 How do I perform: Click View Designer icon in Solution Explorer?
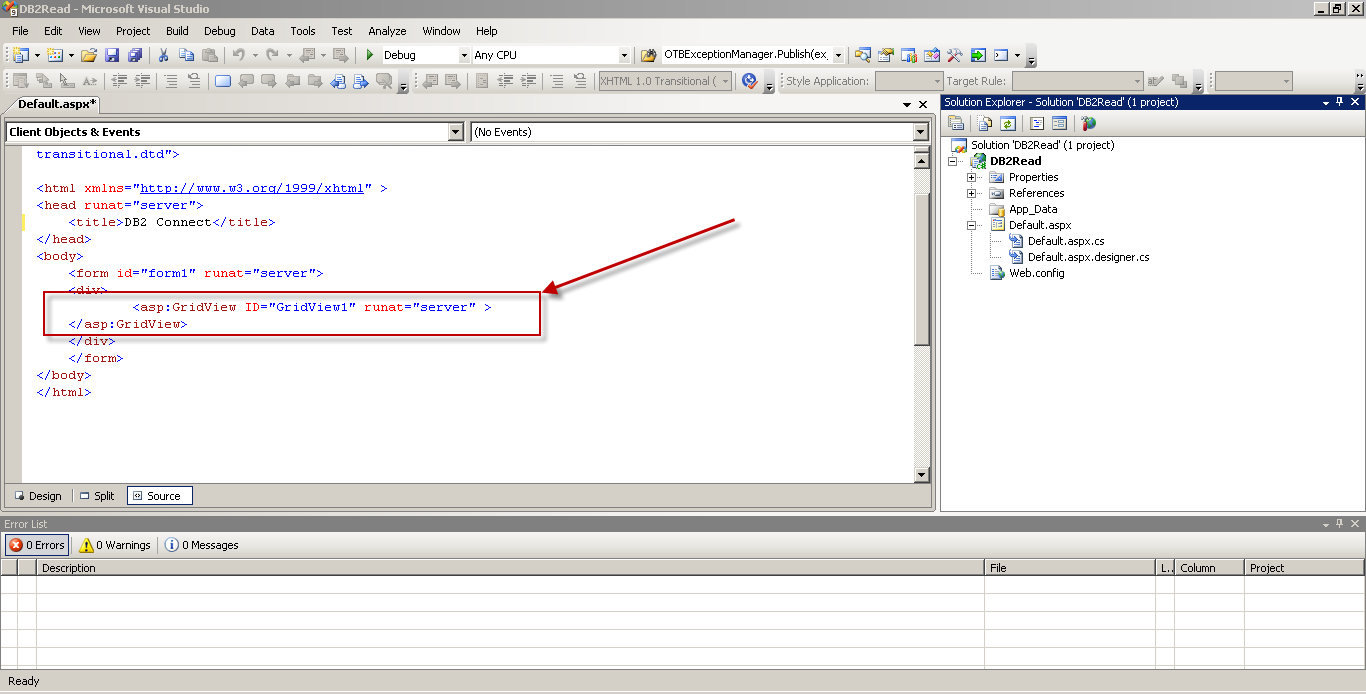coord(1059,123)
